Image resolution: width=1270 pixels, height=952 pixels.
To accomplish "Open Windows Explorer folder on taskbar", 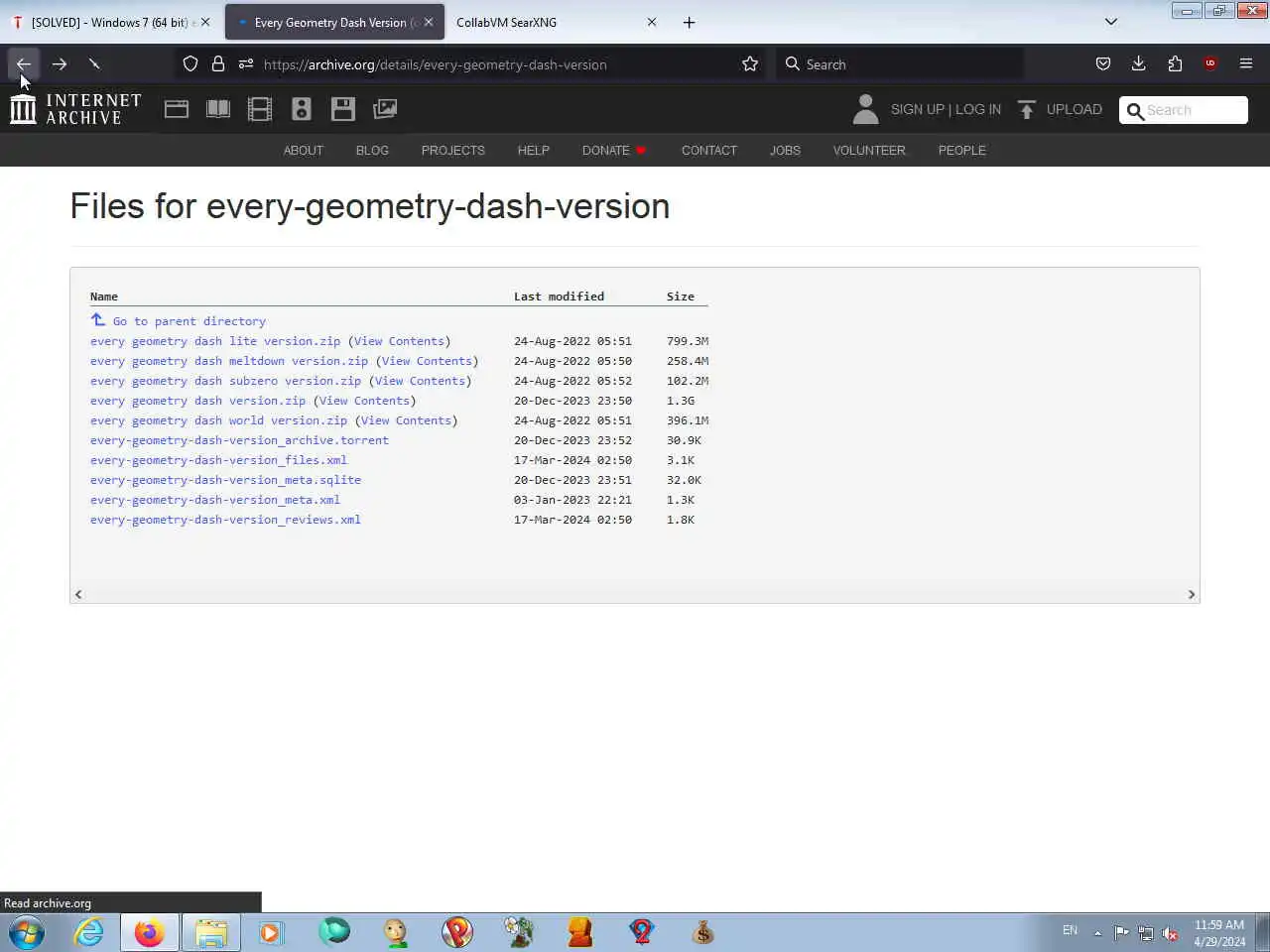I will pyautogui.click(x=211, y=932).
